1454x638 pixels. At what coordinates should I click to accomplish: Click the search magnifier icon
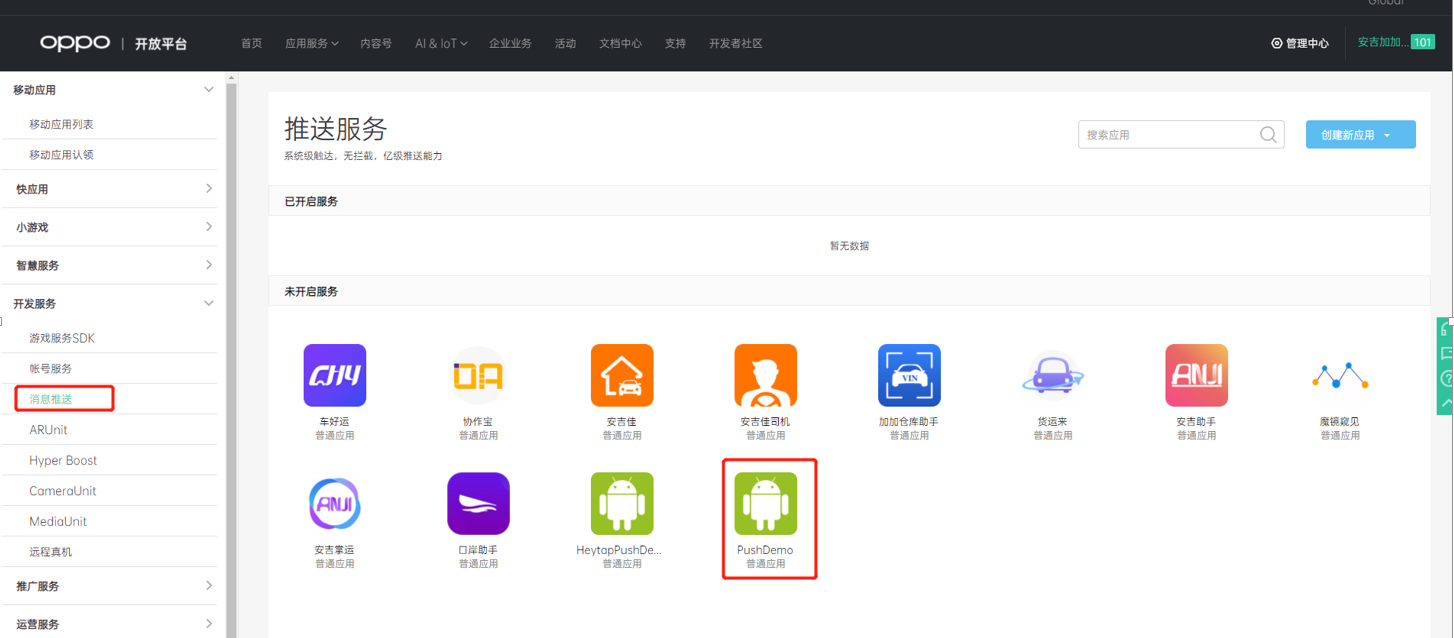coord(1268,135)
